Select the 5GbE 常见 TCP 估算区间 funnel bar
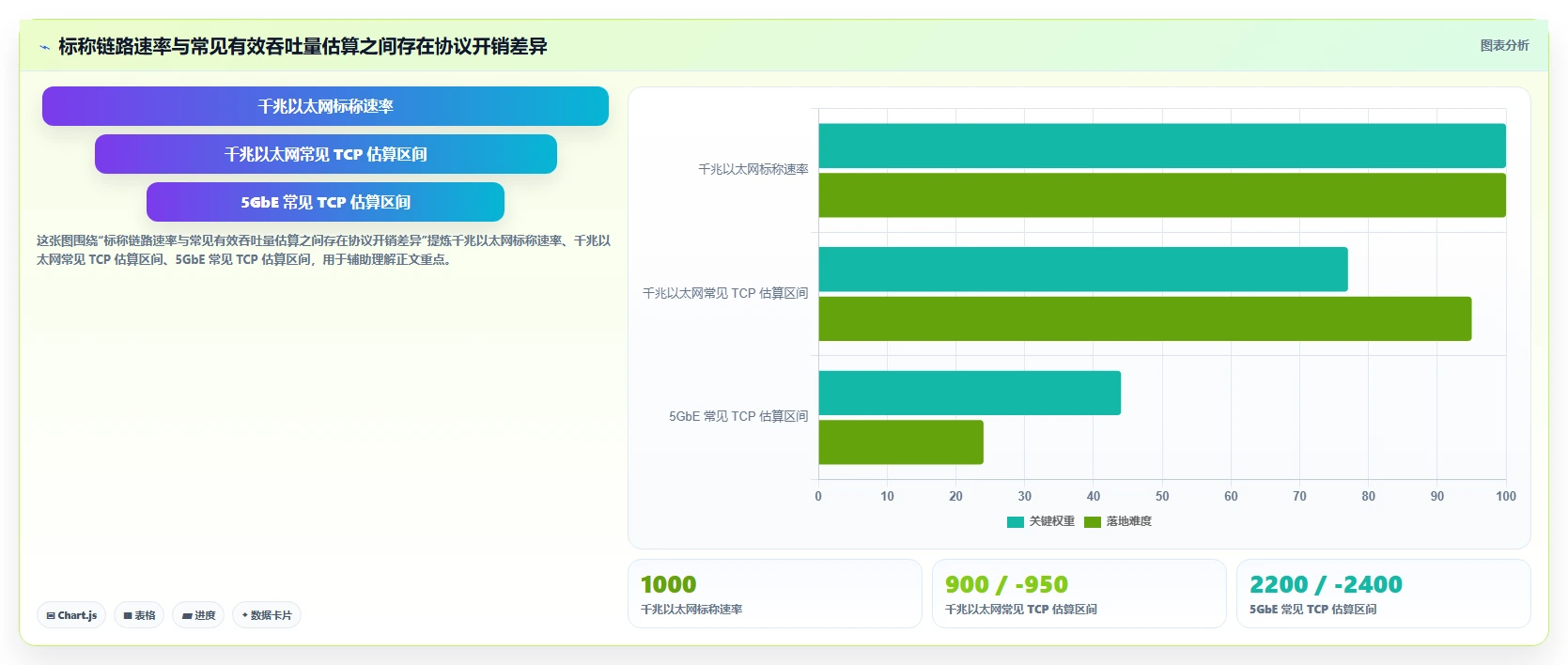 325,202
